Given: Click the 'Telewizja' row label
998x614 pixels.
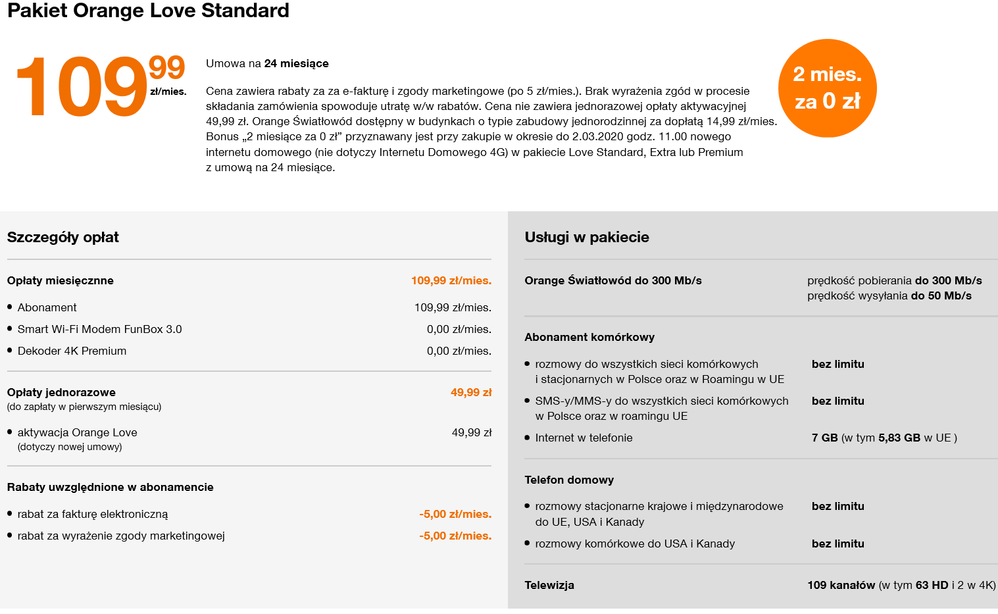Looking at the screenshot, I should [x=550, y=585].
